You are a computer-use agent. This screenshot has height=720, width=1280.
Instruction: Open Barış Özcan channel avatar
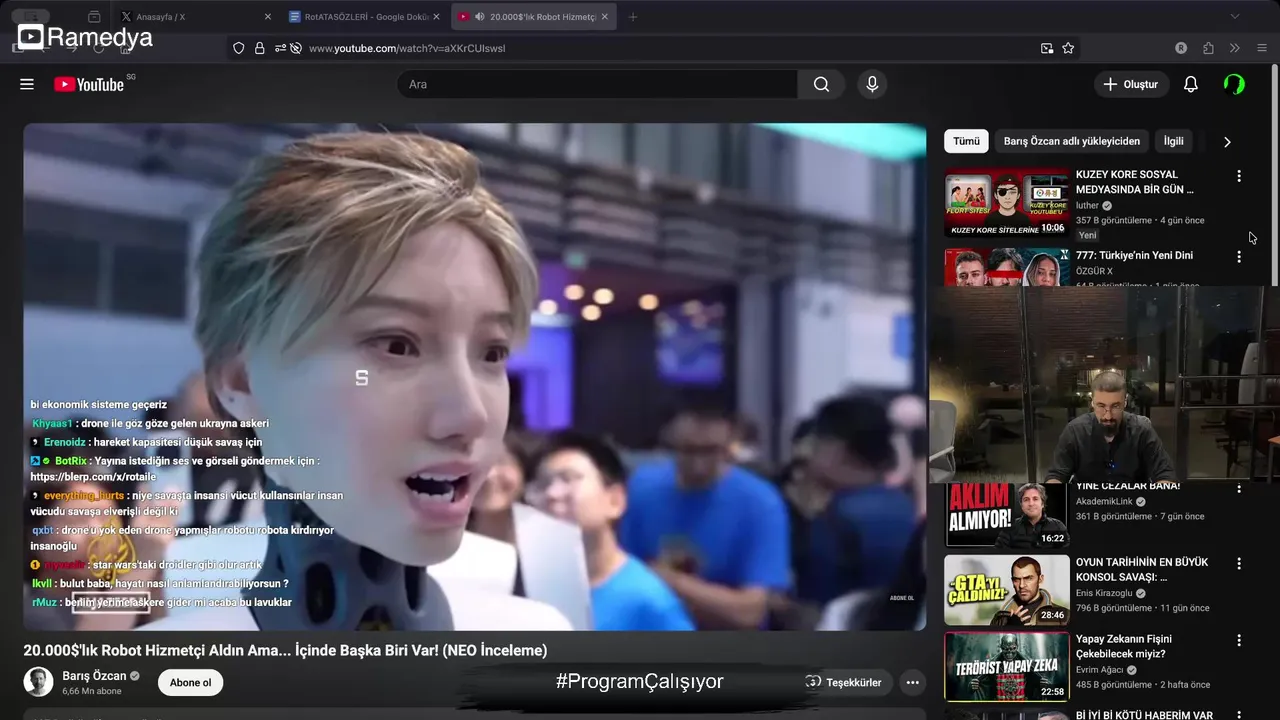click(x=38, y=682)
